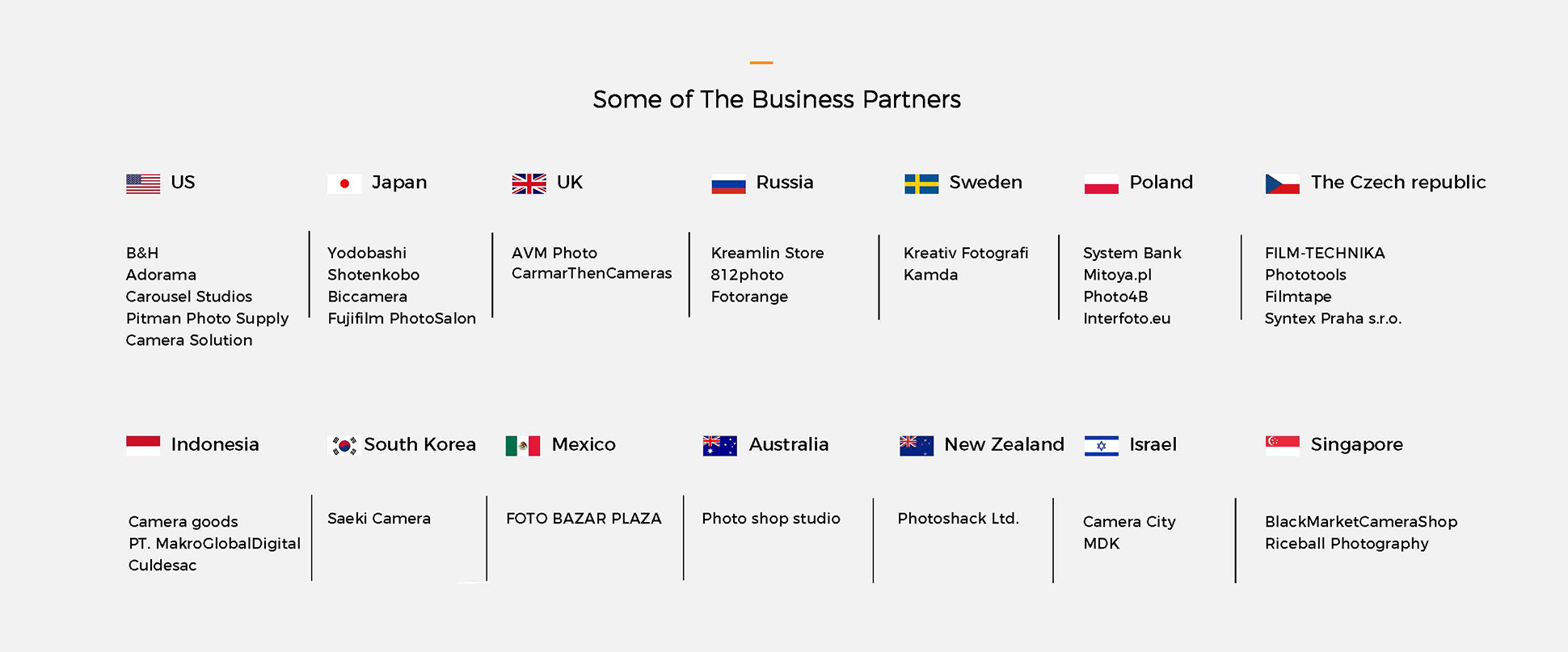Click the US flag icon
1568x652 pixels.
[x=143, y=183]
